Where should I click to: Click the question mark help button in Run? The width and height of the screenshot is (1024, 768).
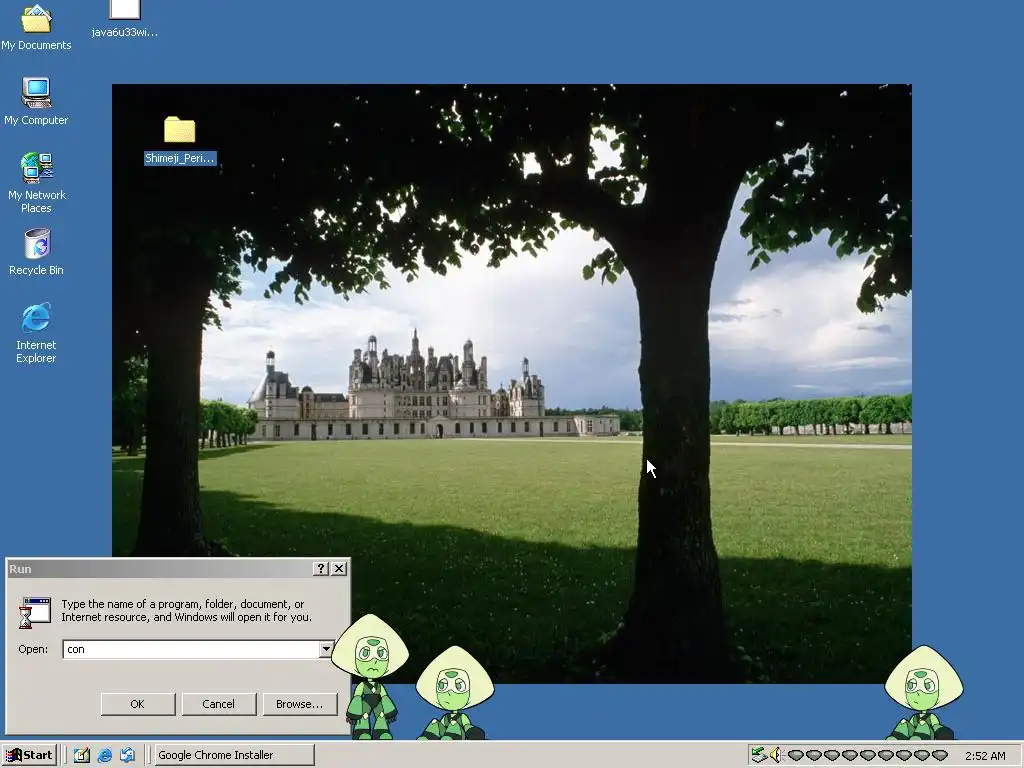click(x=320, y=569)
